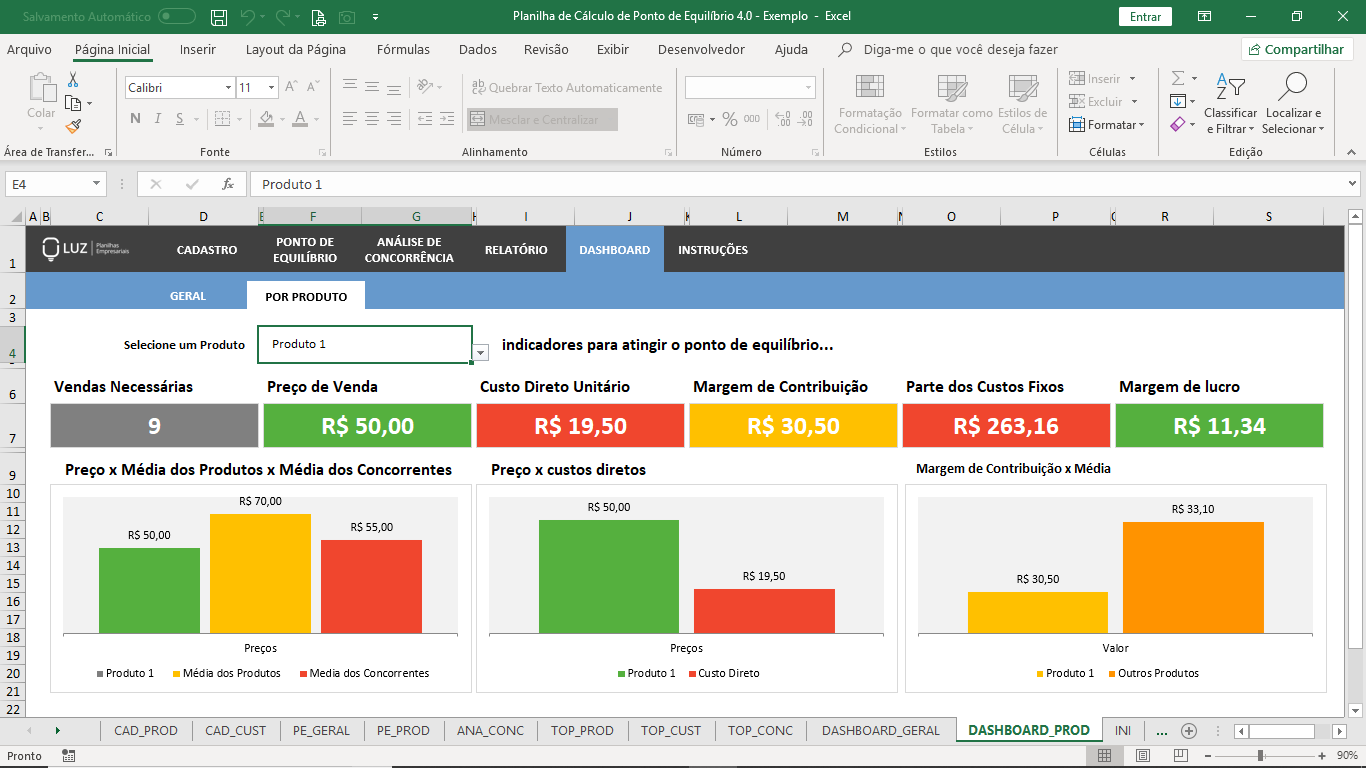Click the Save icon in title bar
The image size is (1366, 768).
click(x=219, y=17)
